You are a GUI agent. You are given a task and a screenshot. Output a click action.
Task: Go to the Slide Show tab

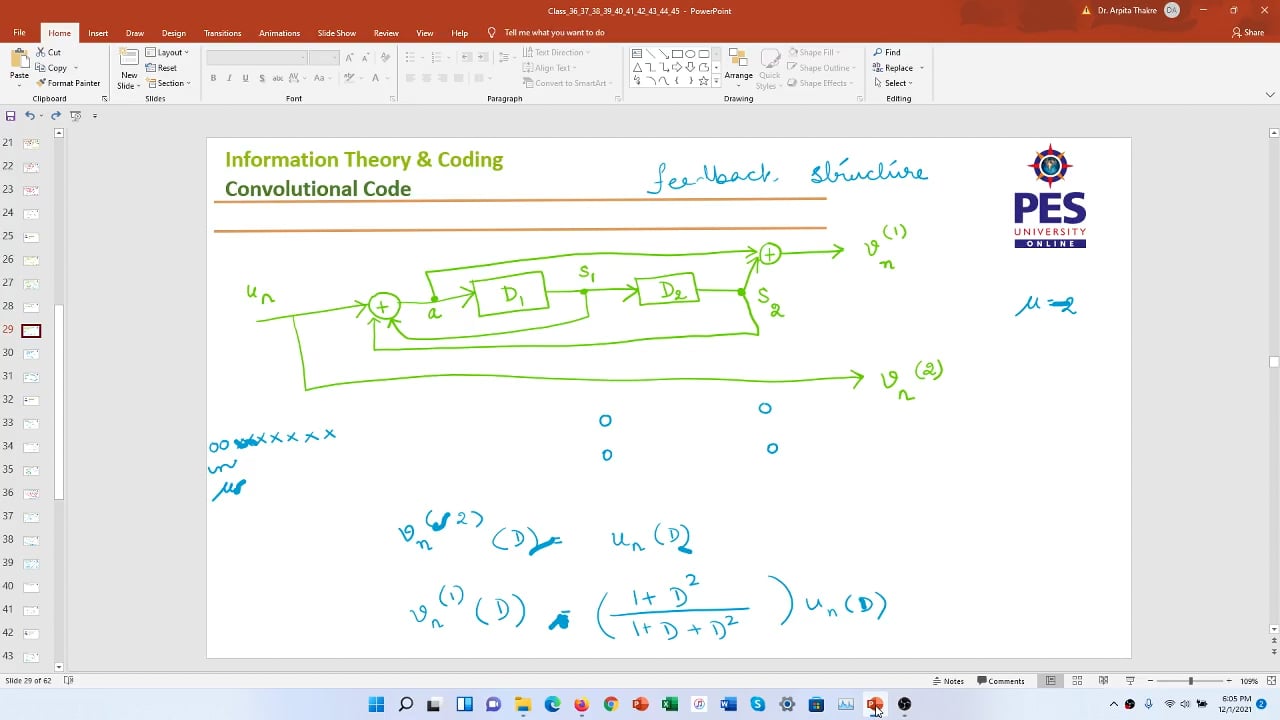(x=337, y=33)
